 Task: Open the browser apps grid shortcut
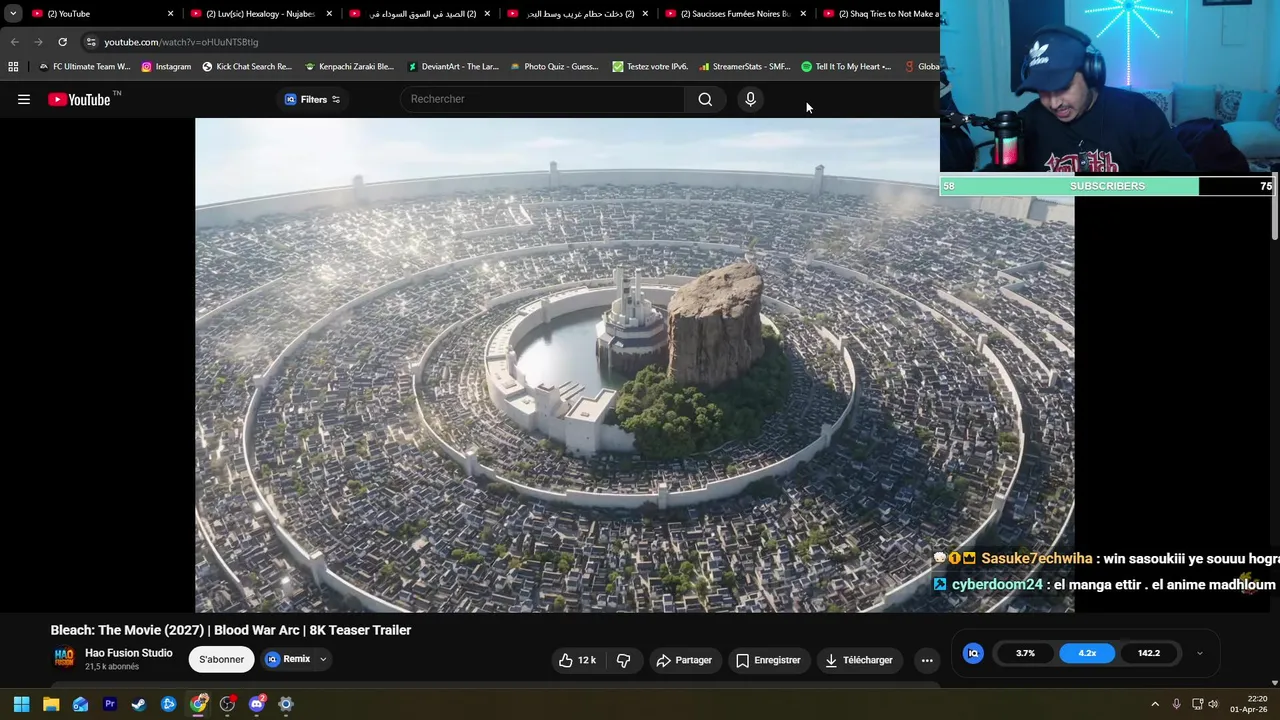(13, 67)
